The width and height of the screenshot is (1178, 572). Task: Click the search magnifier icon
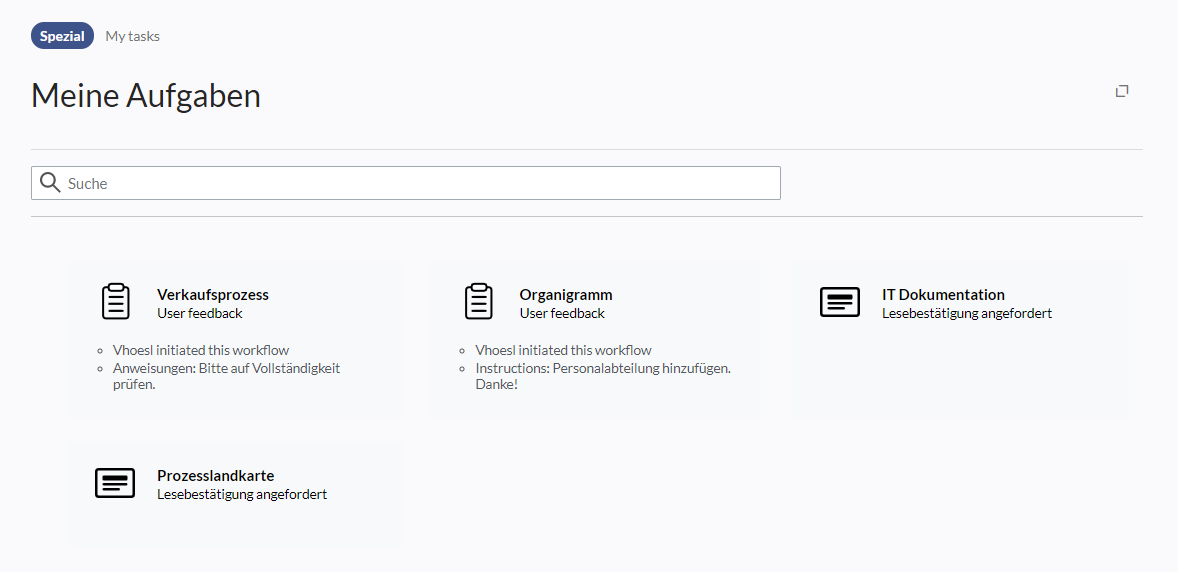coord(50,183)
